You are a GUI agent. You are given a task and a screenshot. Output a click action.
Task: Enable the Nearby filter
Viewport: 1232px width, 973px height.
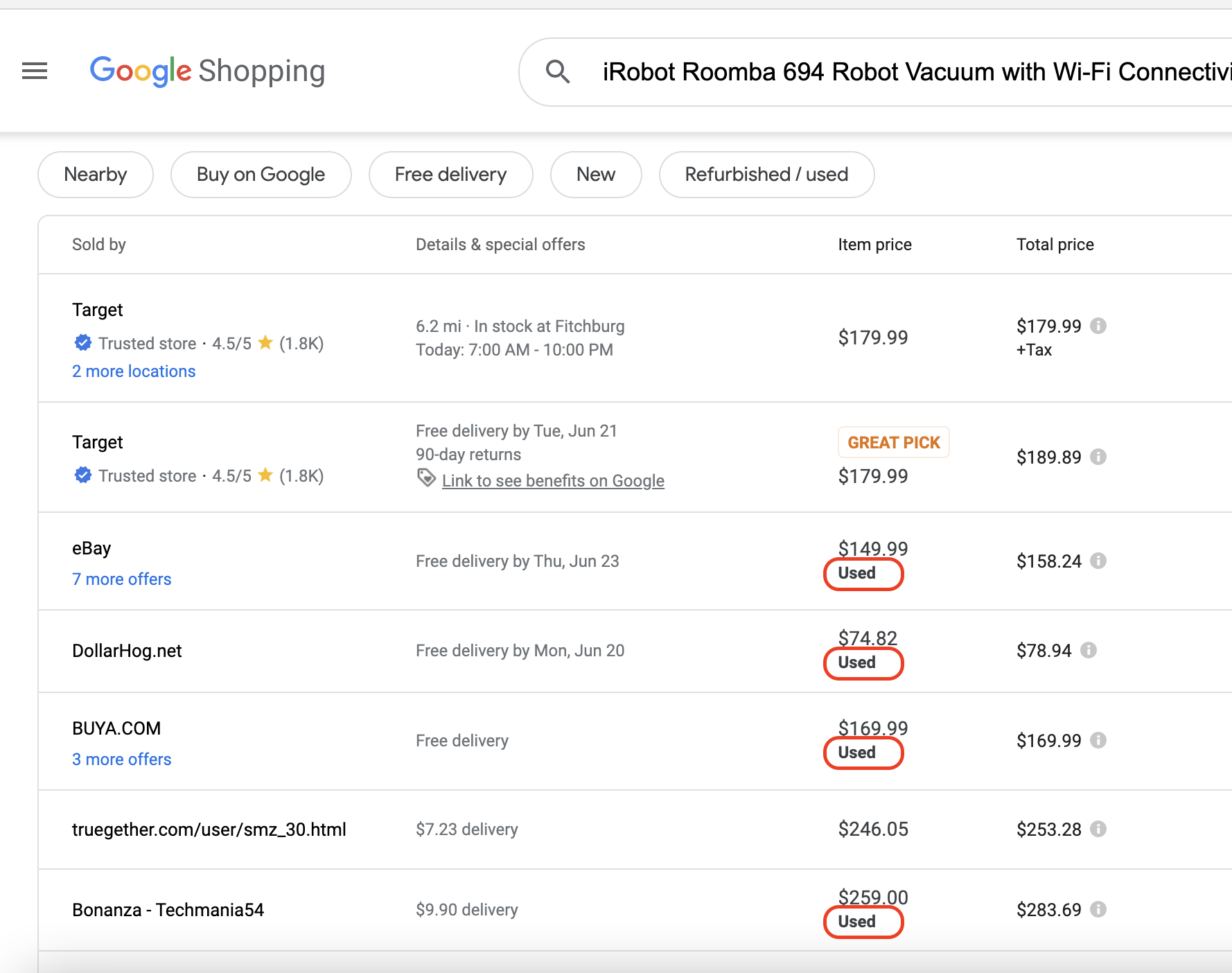click(95, 175)
